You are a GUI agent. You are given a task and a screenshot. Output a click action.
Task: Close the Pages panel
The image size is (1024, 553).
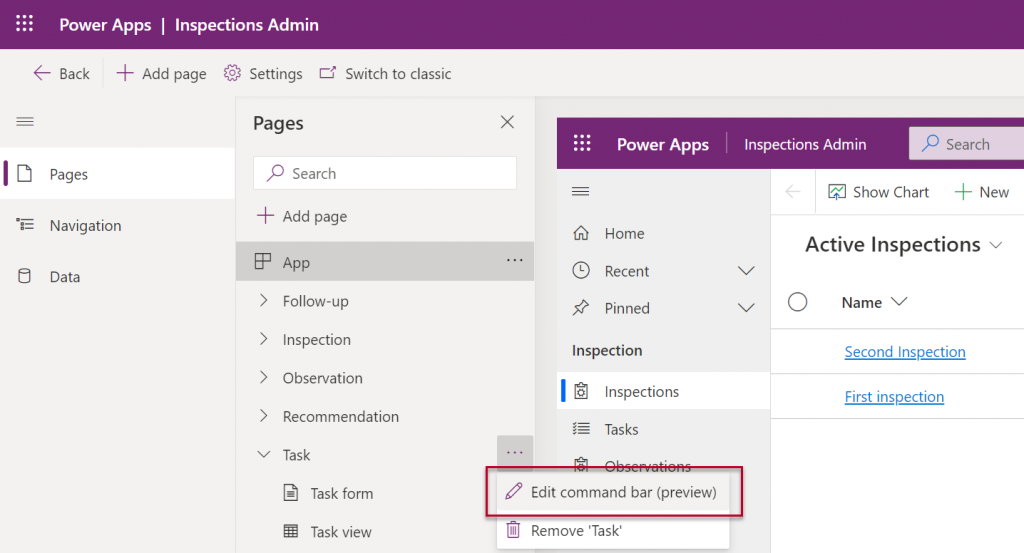point(507,122)
